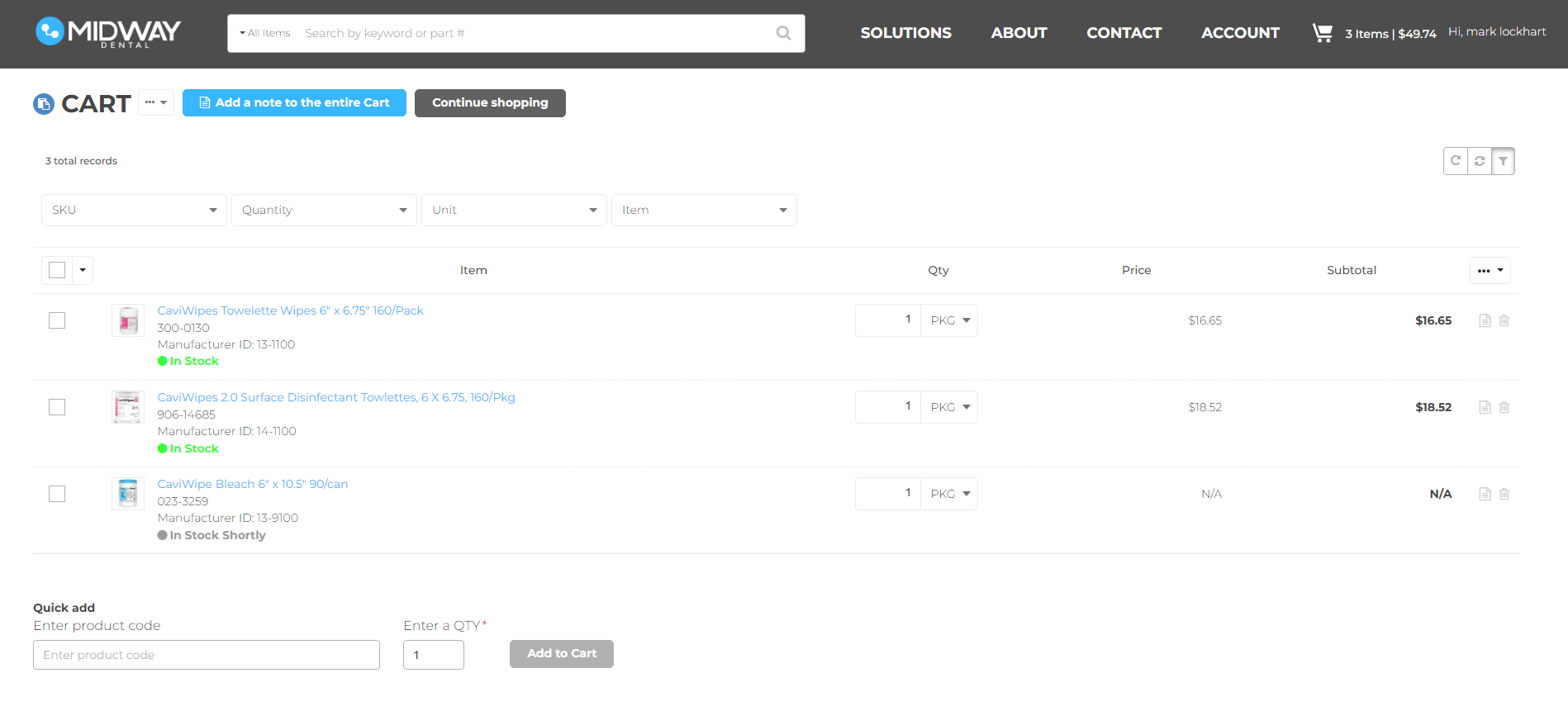Check the CaviWipes Towelette Wipes checkbox
The width and height of the screenshot is (1568, 706).
[57, 320]
